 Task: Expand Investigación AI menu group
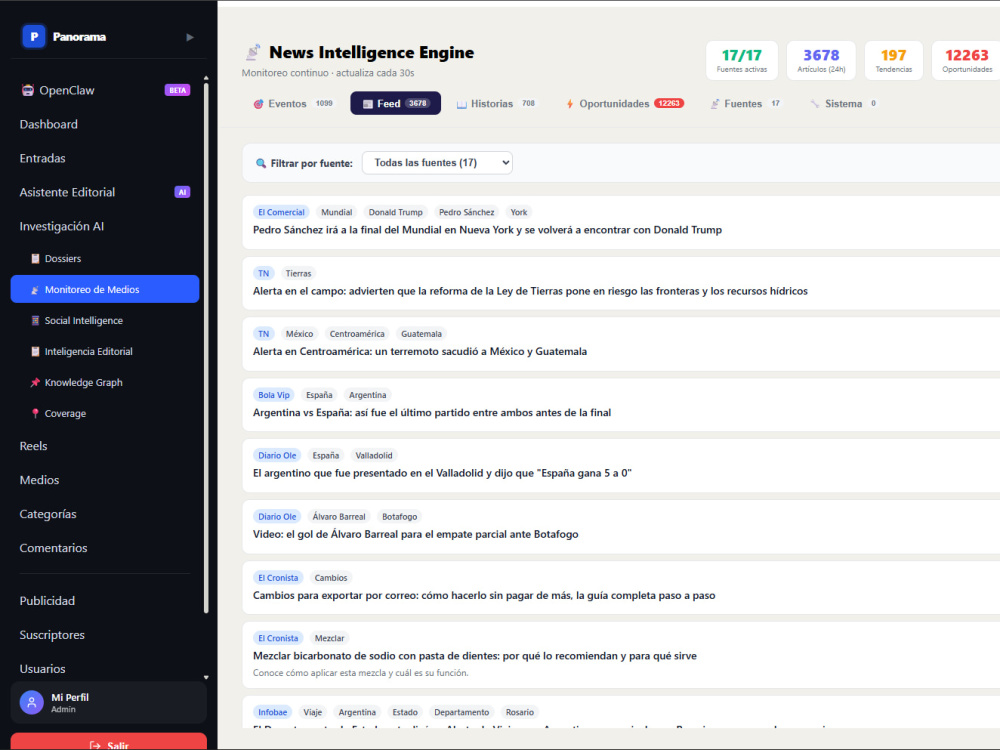[x=61, y=226]
